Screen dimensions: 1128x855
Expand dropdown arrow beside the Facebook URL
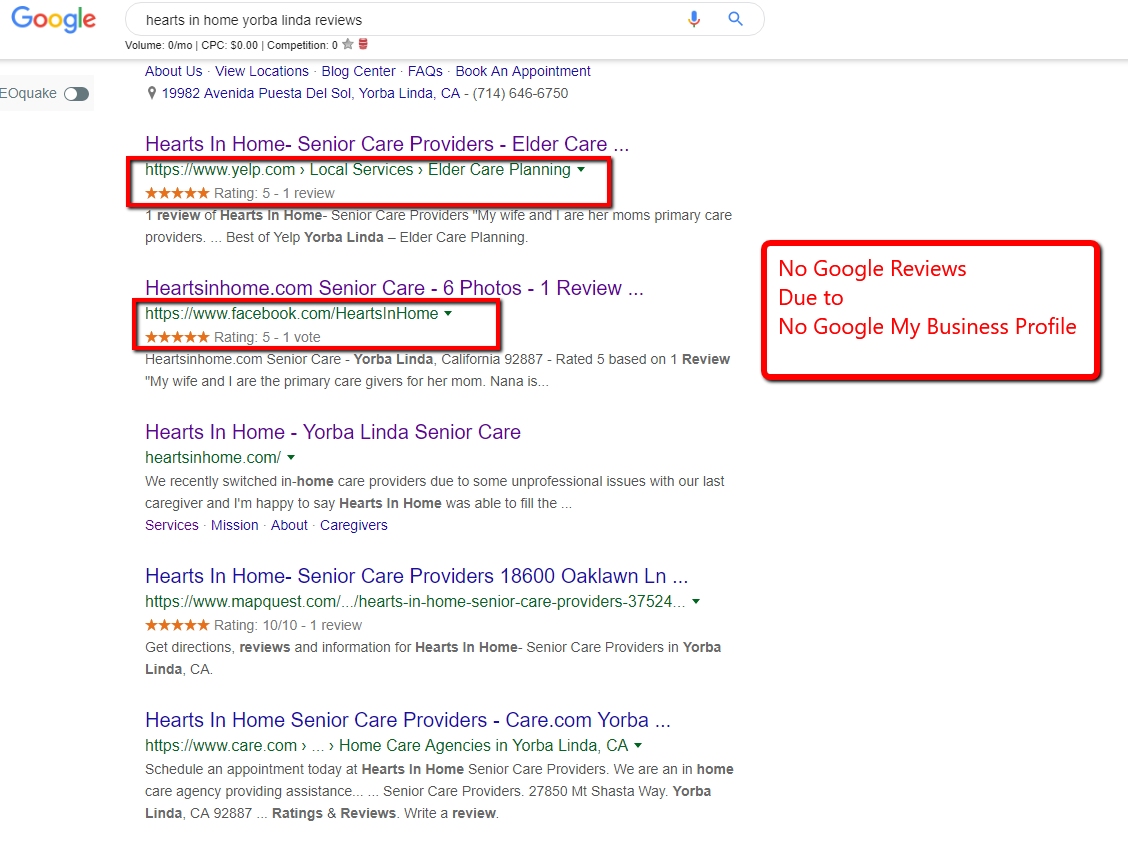(x=448, y=314)
